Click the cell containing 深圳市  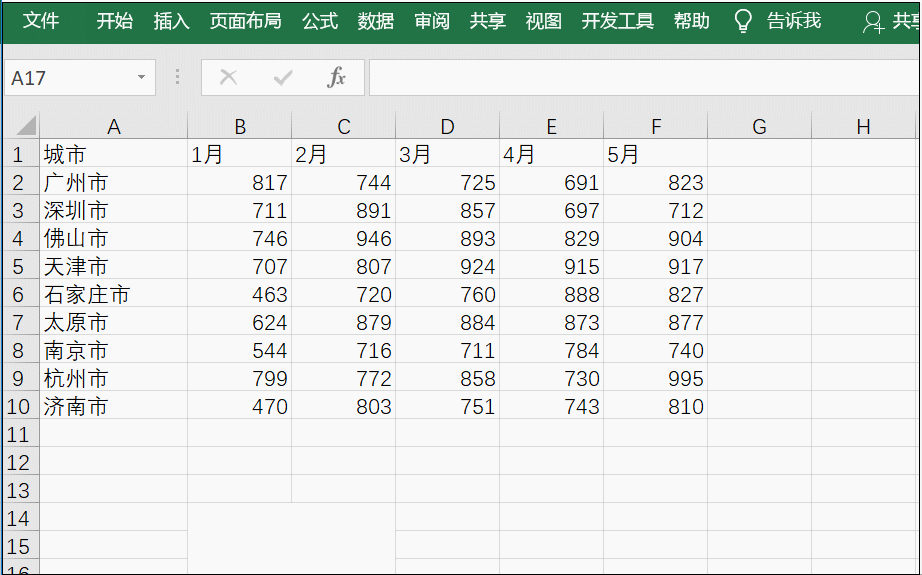tap(113, 210)
